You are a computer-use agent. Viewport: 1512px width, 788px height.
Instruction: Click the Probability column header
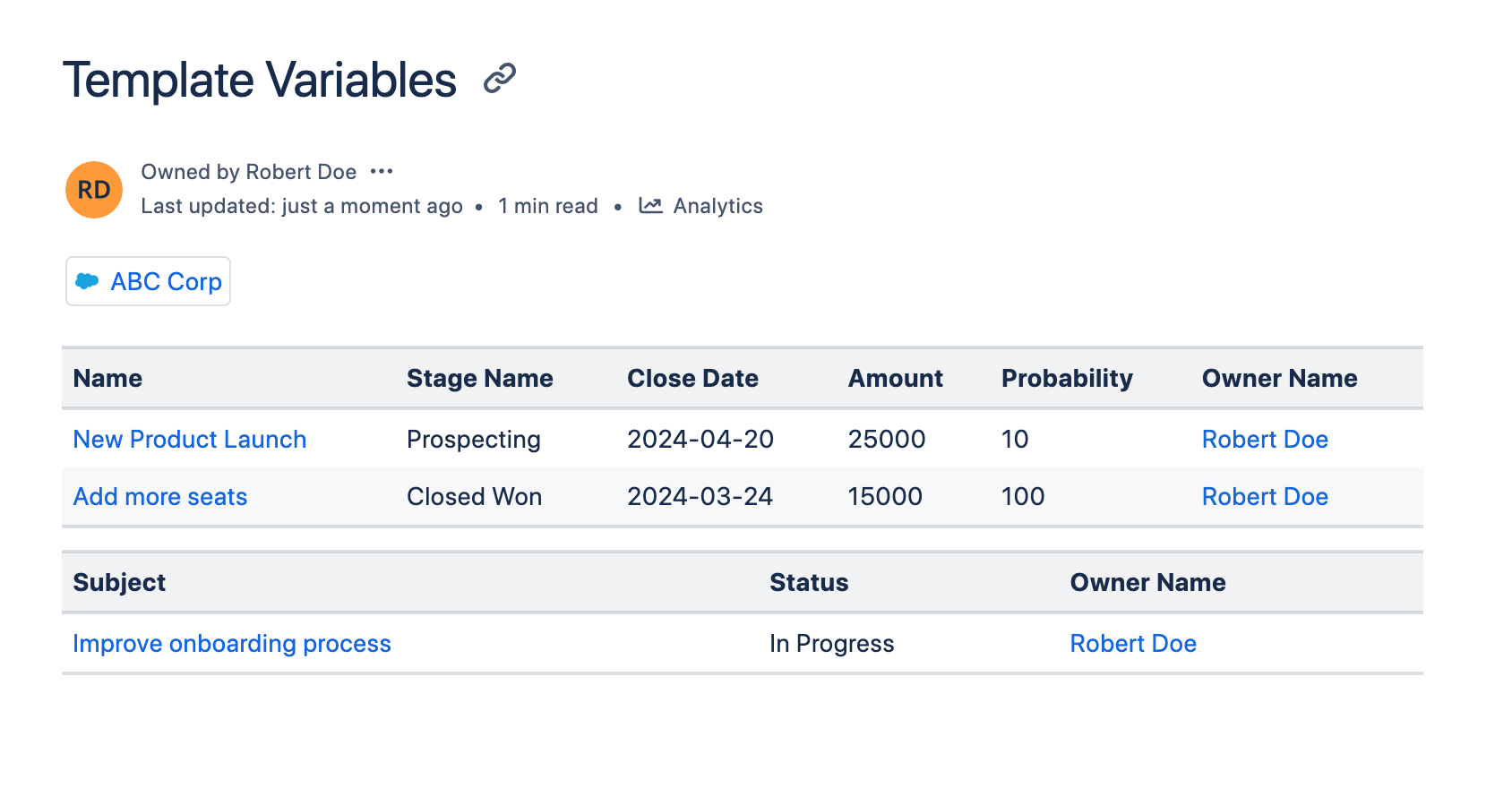[x=1066, y=378]
